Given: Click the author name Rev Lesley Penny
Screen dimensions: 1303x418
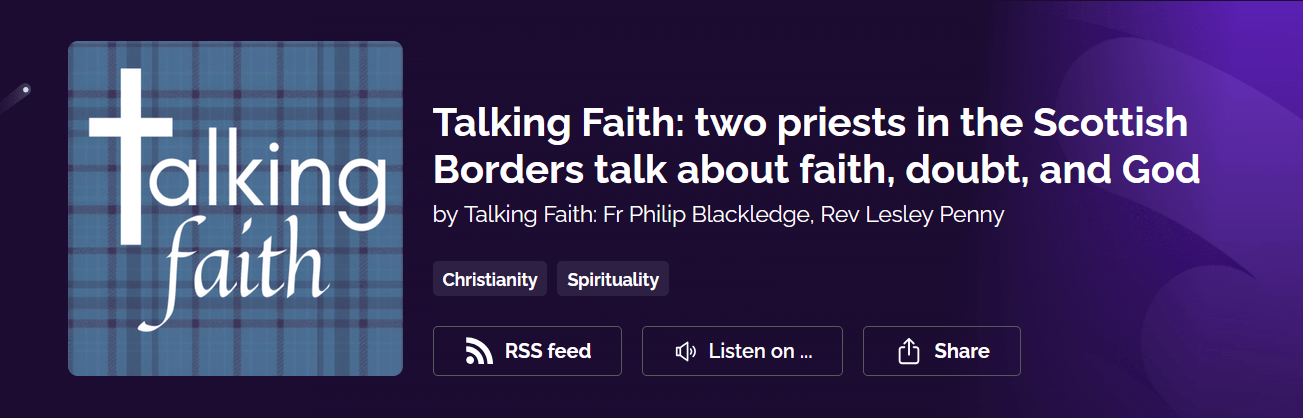Looking at the screenshot, I should (913, 214).
